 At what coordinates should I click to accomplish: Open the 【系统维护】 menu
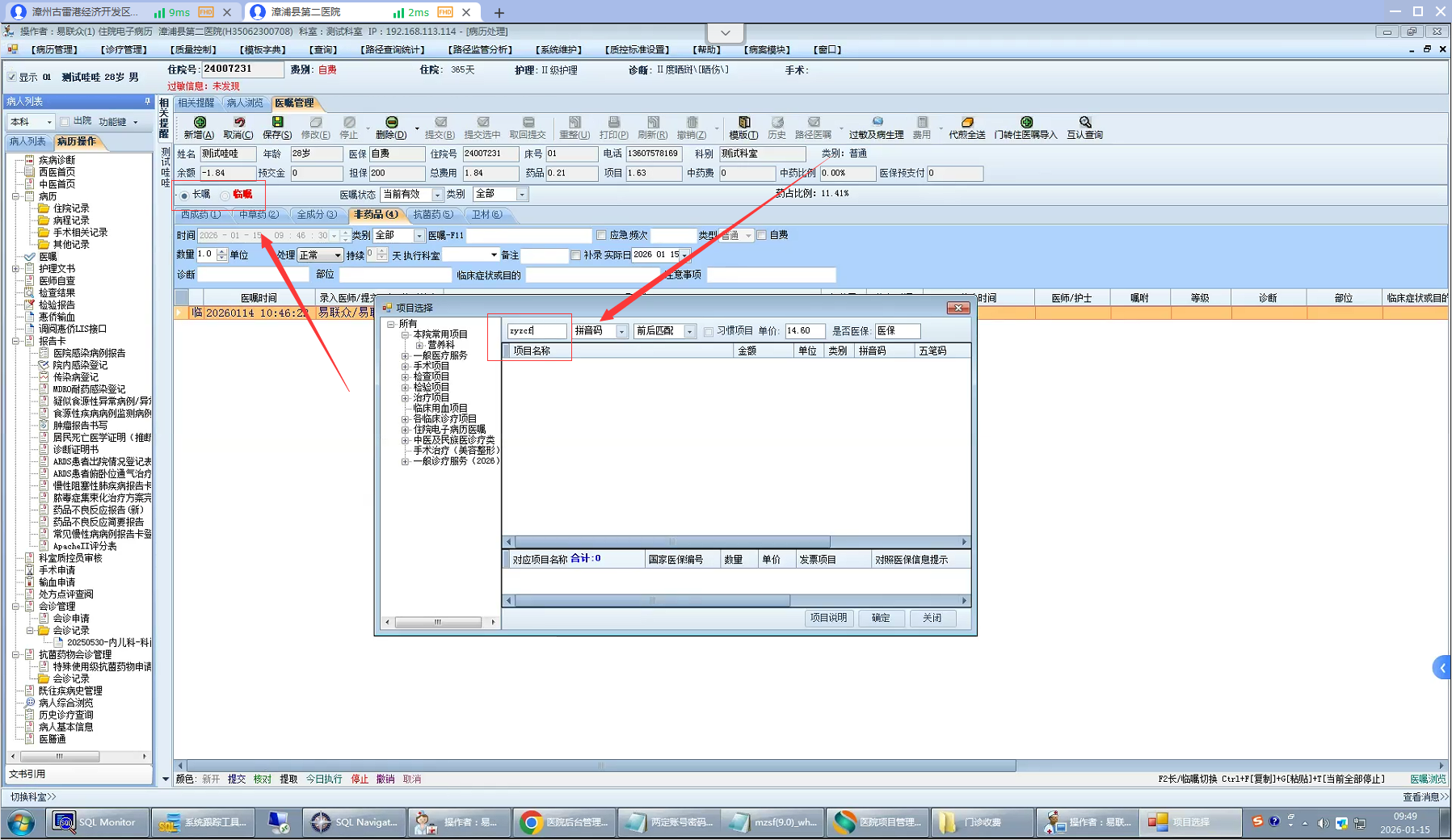[x=558, y=50]
